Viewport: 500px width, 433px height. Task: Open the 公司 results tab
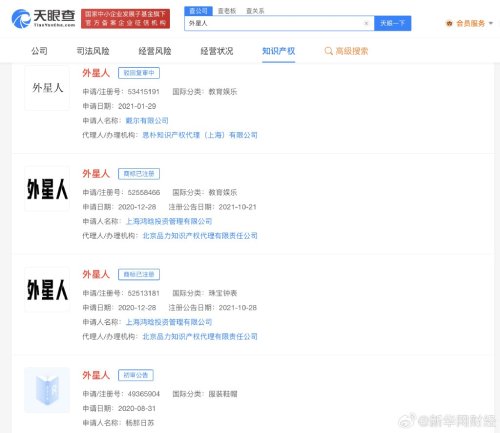pyautogui.click(x=39, y=51)
